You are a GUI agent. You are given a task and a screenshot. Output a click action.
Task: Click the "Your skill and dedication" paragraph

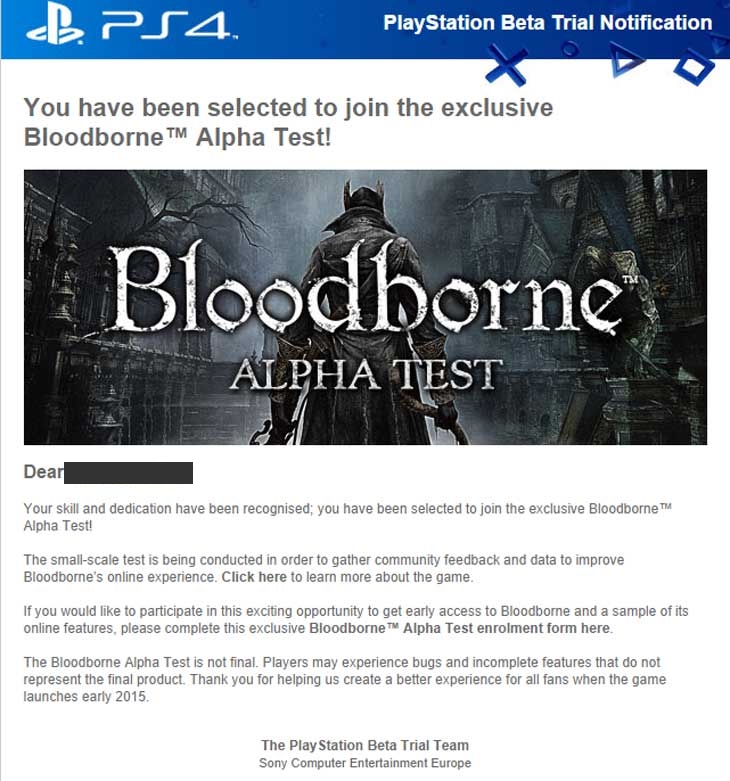click(348, 517)
